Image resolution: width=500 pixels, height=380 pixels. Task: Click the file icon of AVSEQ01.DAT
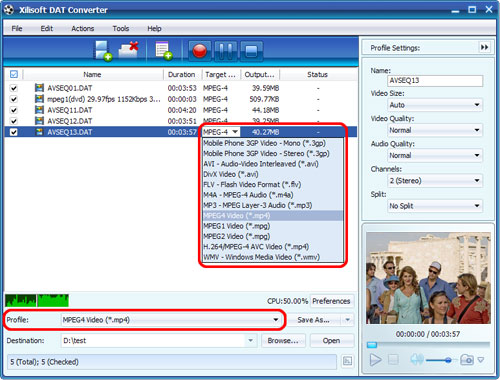[x=39, y=88]
